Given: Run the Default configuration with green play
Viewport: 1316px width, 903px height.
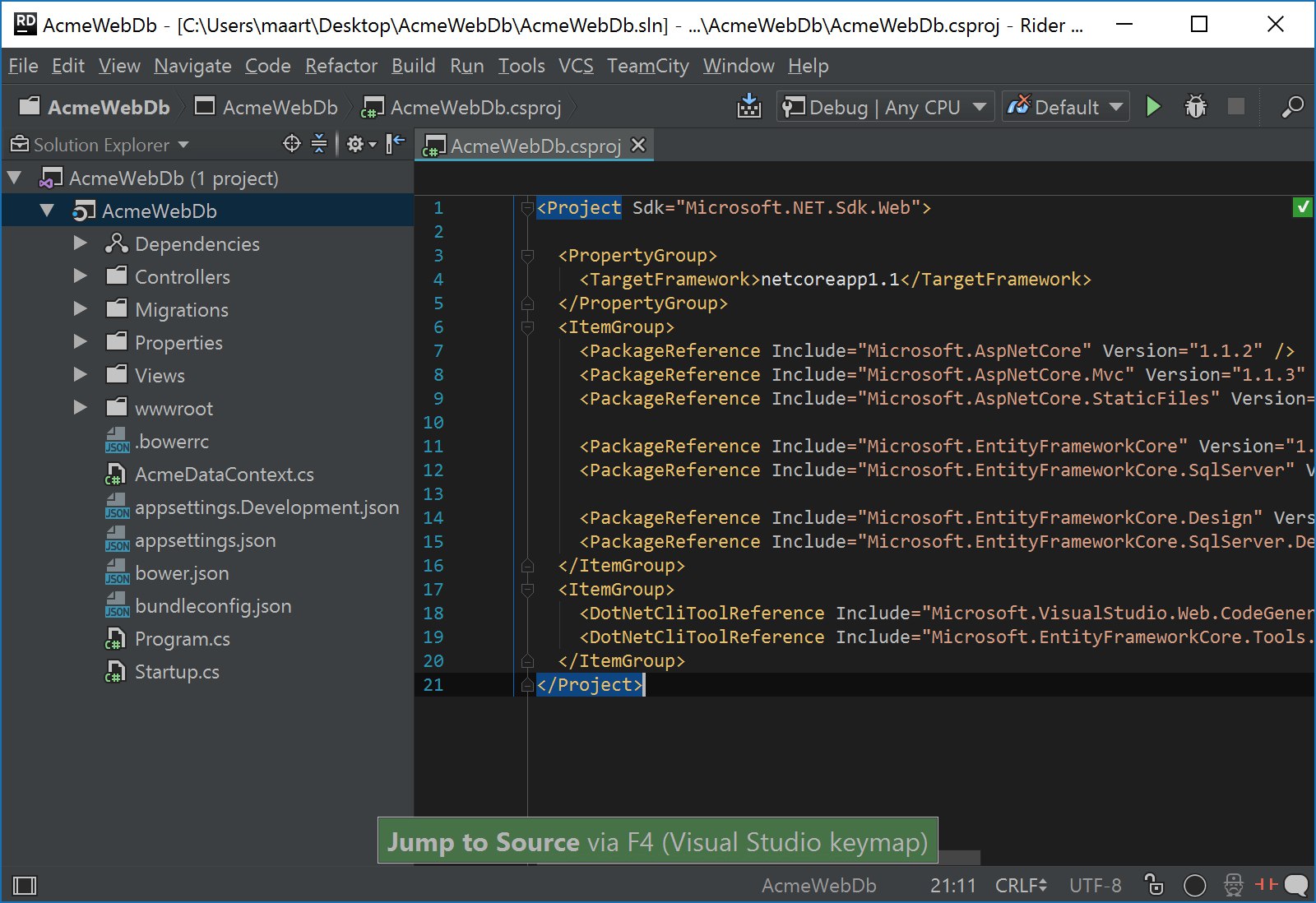Looking at the screenshot, I should 1153,107.
